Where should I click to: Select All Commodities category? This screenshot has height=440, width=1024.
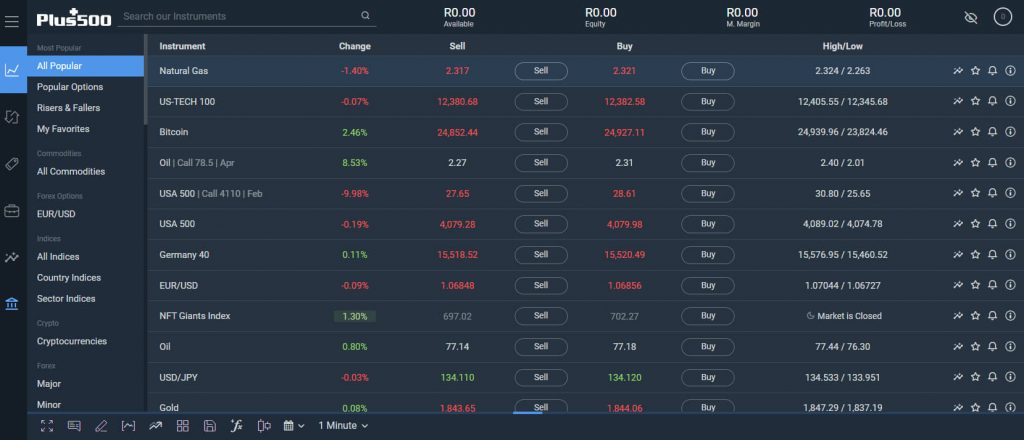(71, 172)
